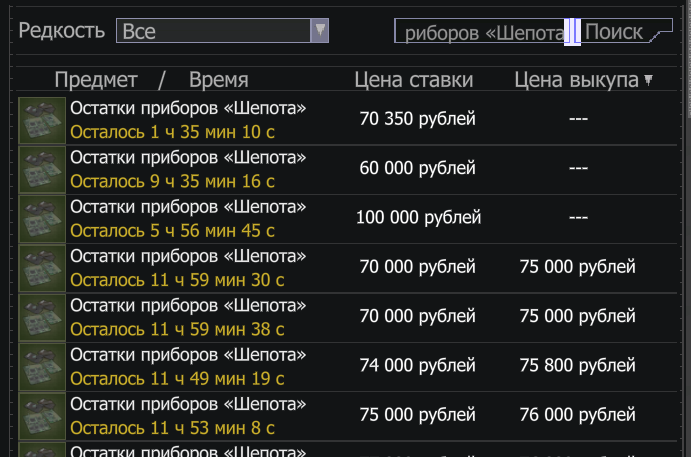The height and width of the screenshot is (457, 691).
Task: Click search field containing «Шепота» text
Action: [x=482, y=32]
